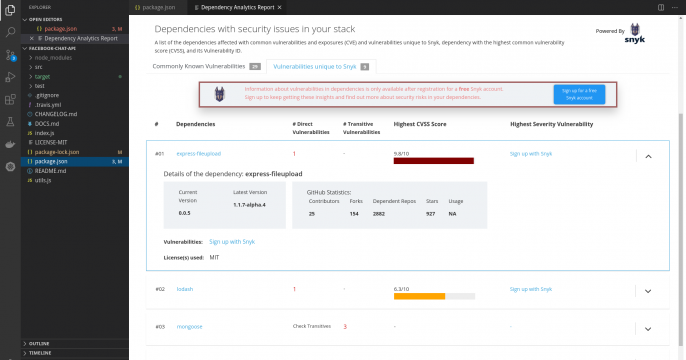The width and height of the screenshot is (686, 360).
Task: Expand the Timeline panel
Action: click(x=74, y=353)
